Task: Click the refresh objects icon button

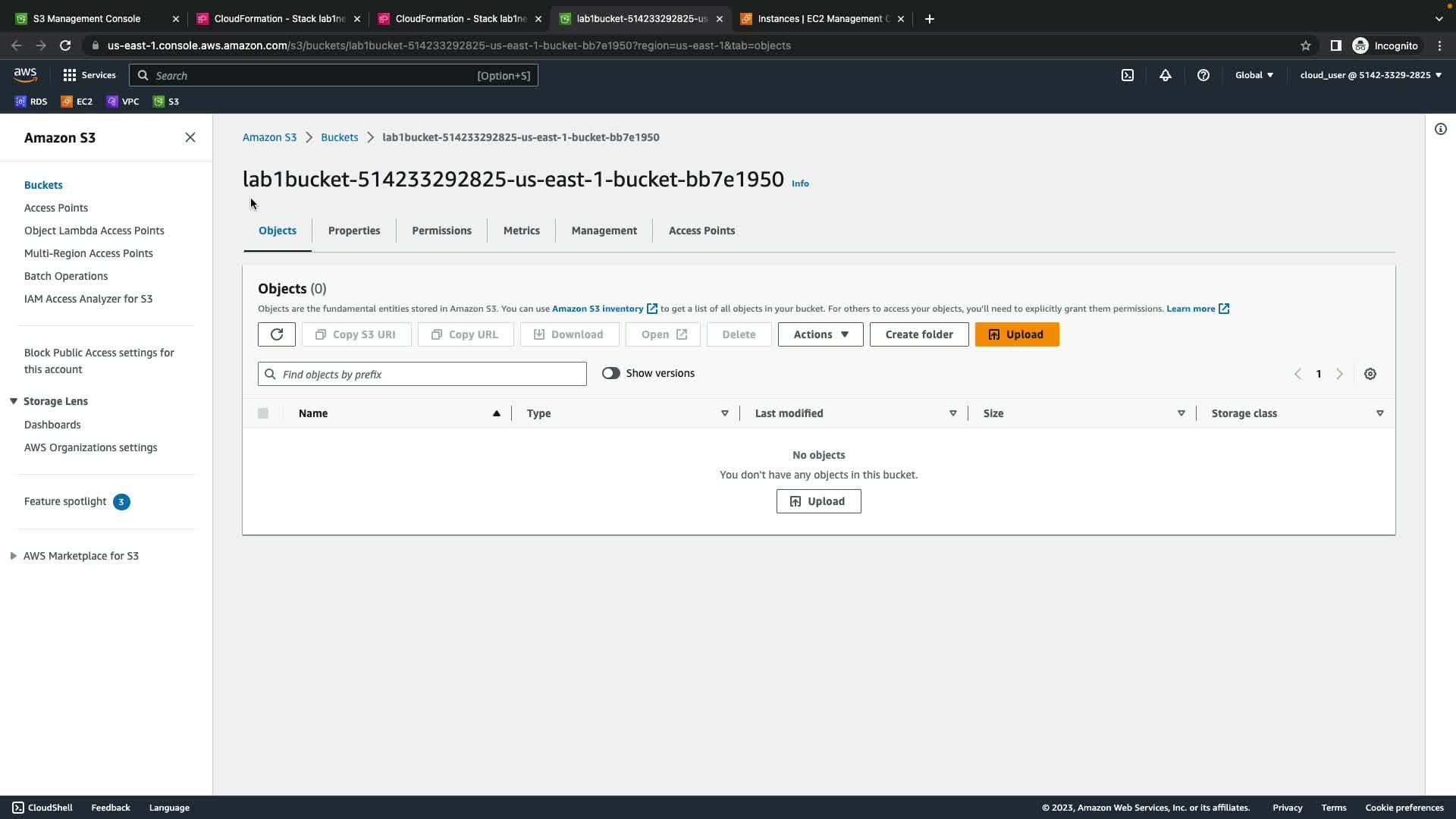Action: tap(276, 334)
